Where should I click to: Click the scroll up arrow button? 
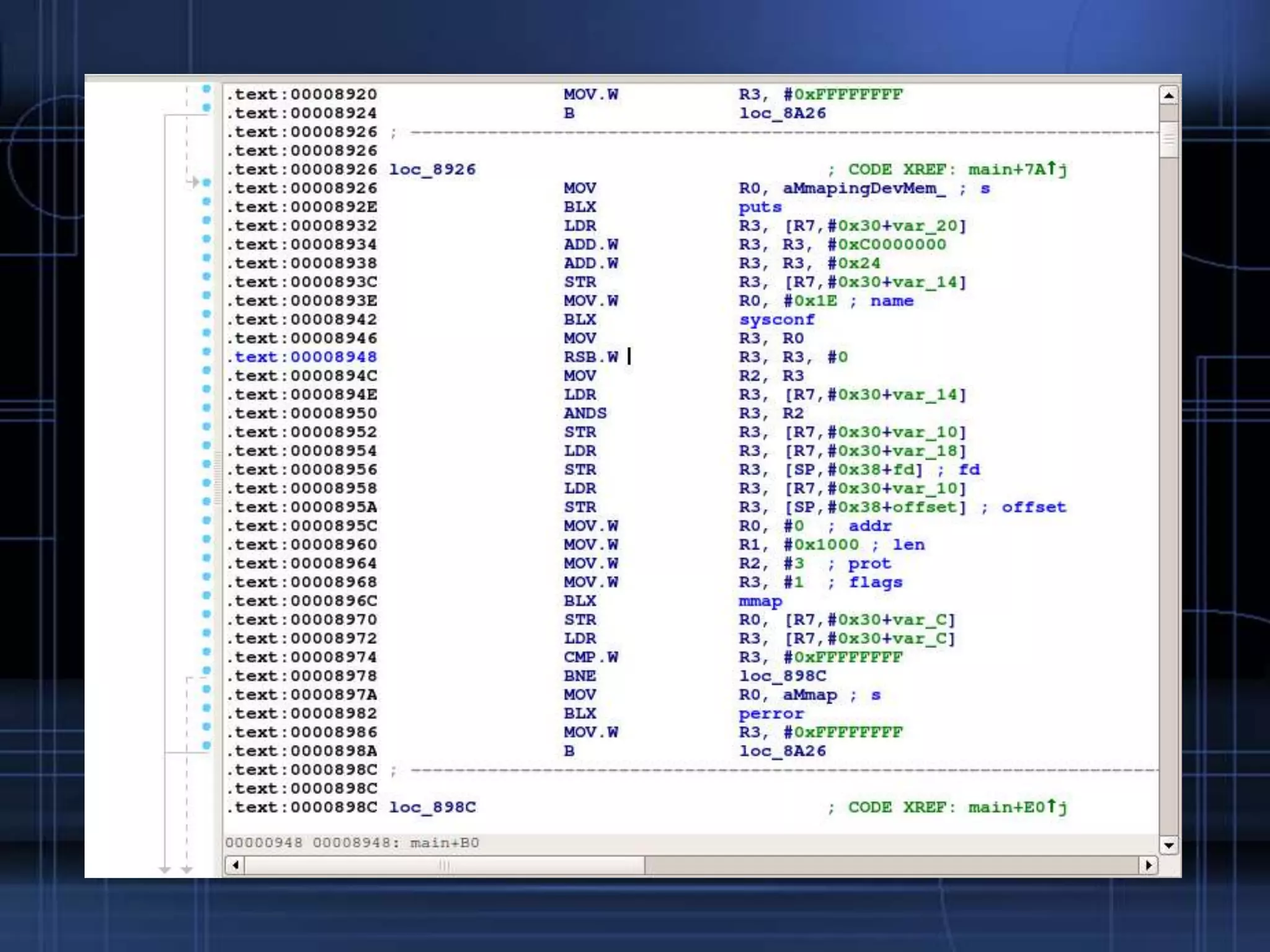pos(1168,95)
